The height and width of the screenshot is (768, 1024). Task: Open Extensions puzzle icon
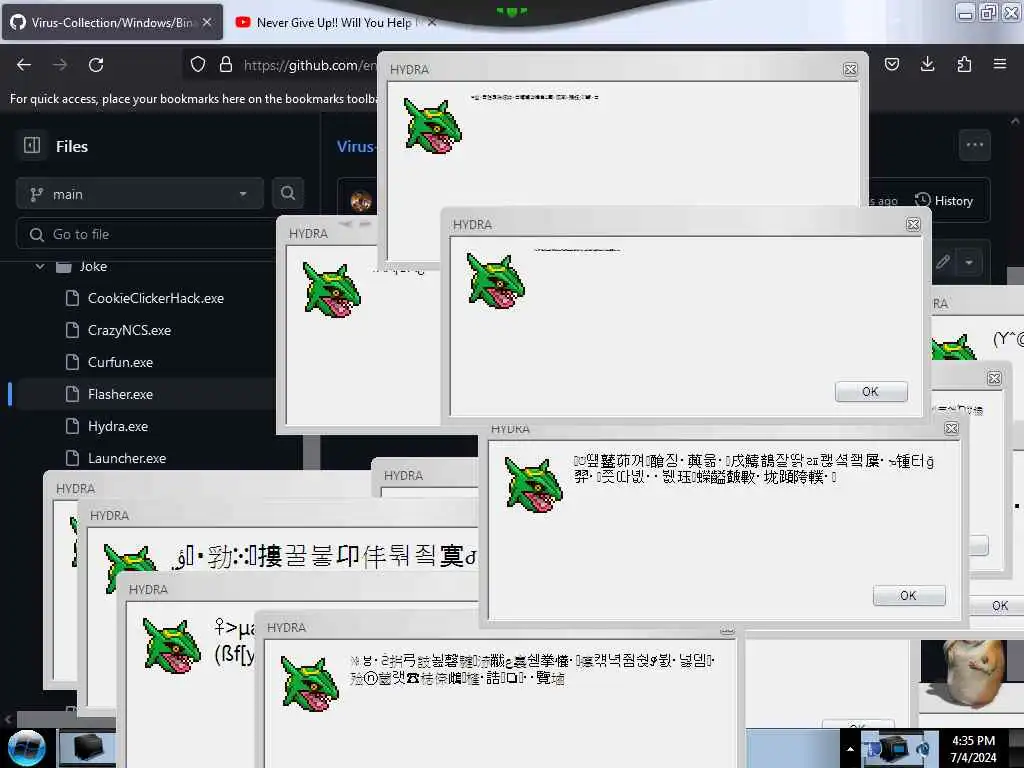tap(964, 64)
